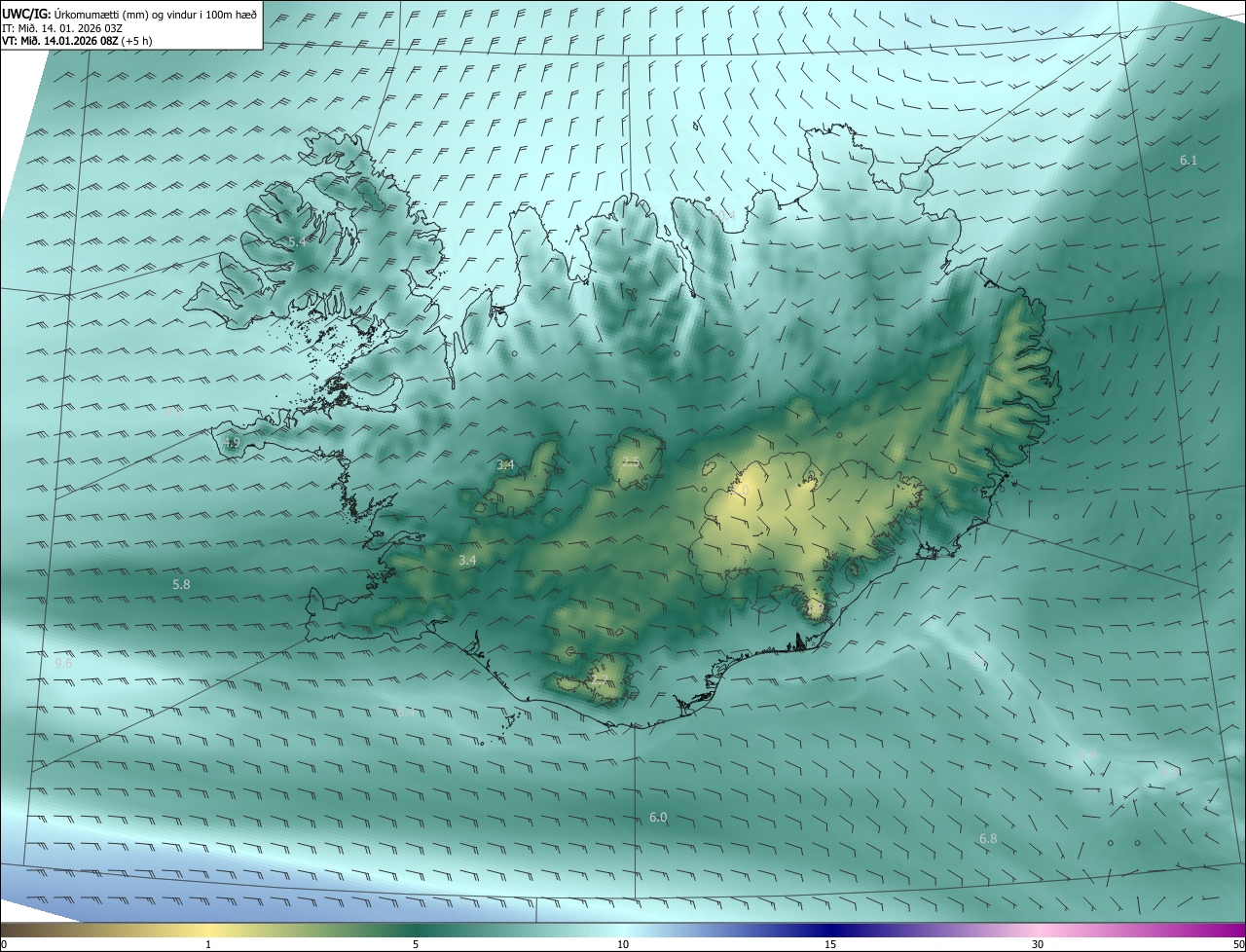Click the 'VT: Mið. 14.01.2026 08Z (+5 h)' line
The image size is (1246, 952).
[x=77, y=41]
